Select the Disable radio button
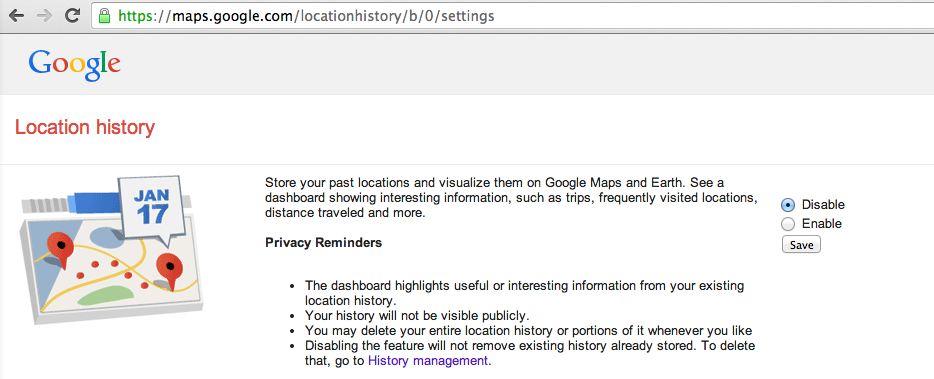The width and height of the screenshot is (934, 379). [x=788, y=205]
